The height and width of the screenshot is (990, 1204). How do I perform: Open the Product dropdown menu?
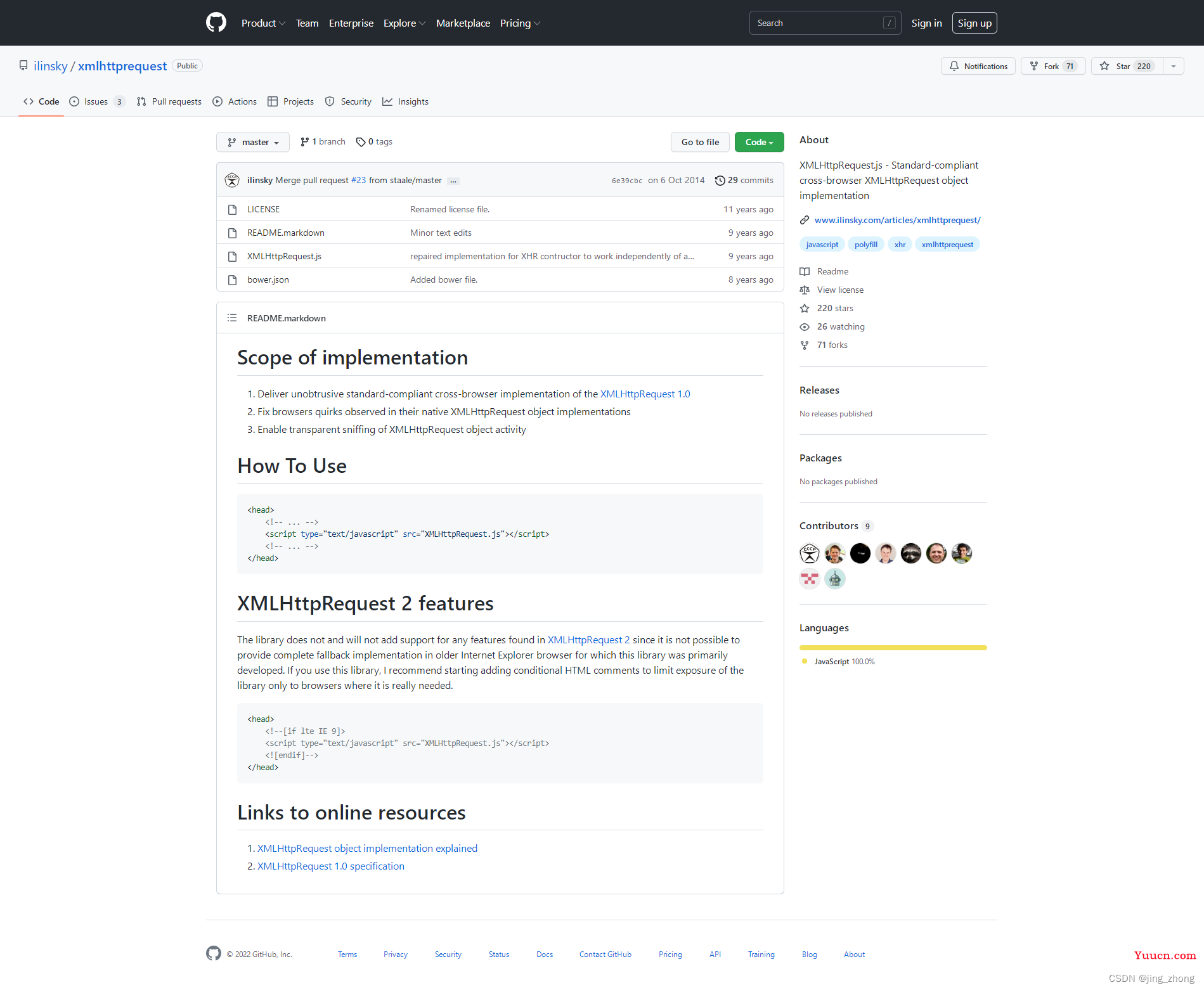click(x=263, y=23)
